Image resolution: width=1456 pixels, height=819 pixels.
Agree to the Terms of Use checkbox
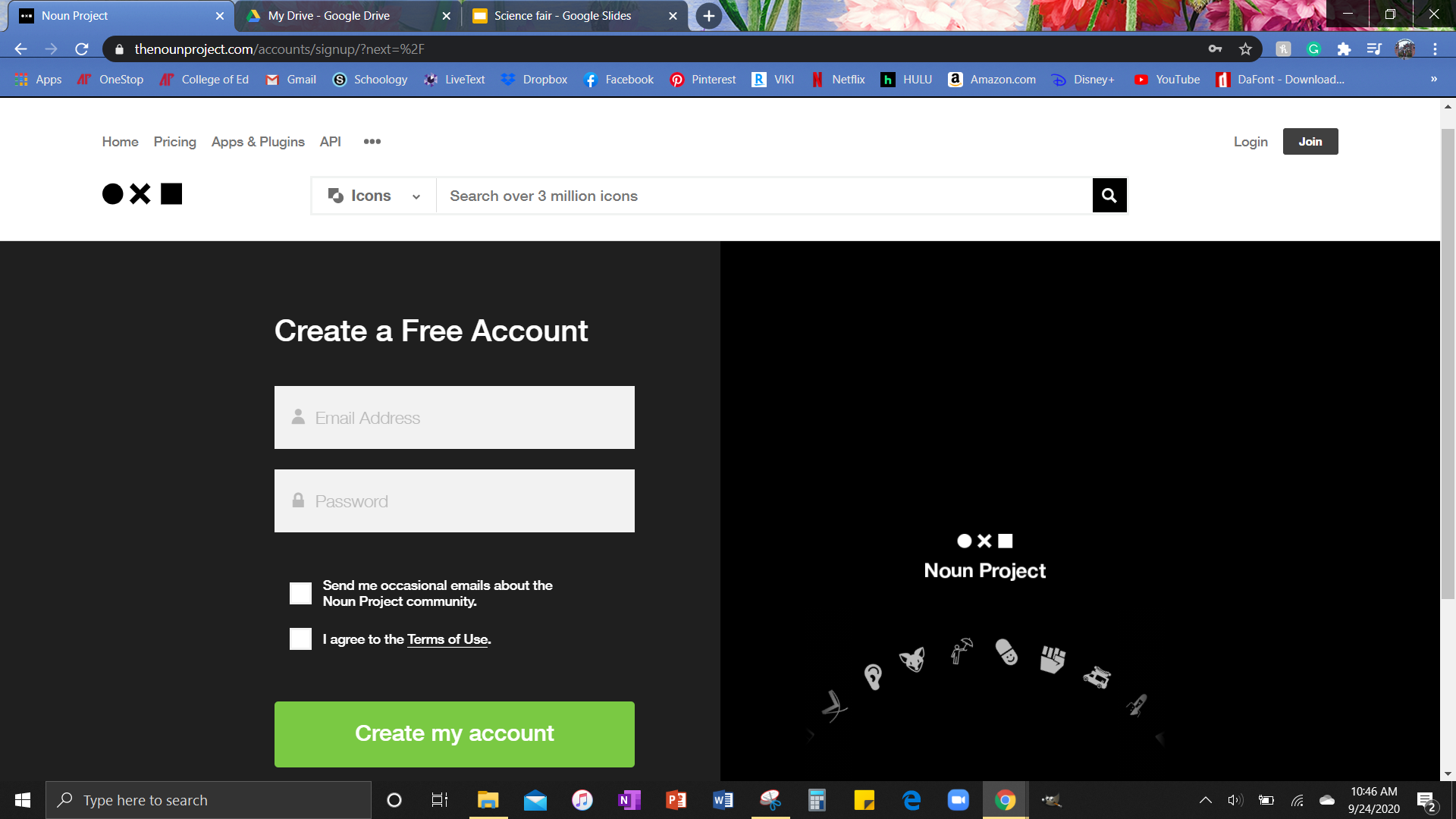[300, 639]
